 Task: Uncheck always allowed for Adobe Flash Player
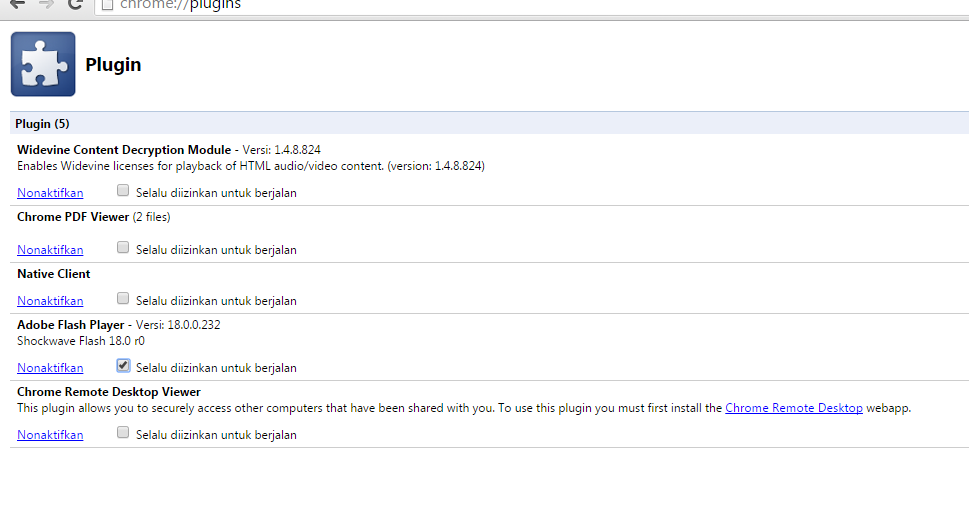click(123, 365)
